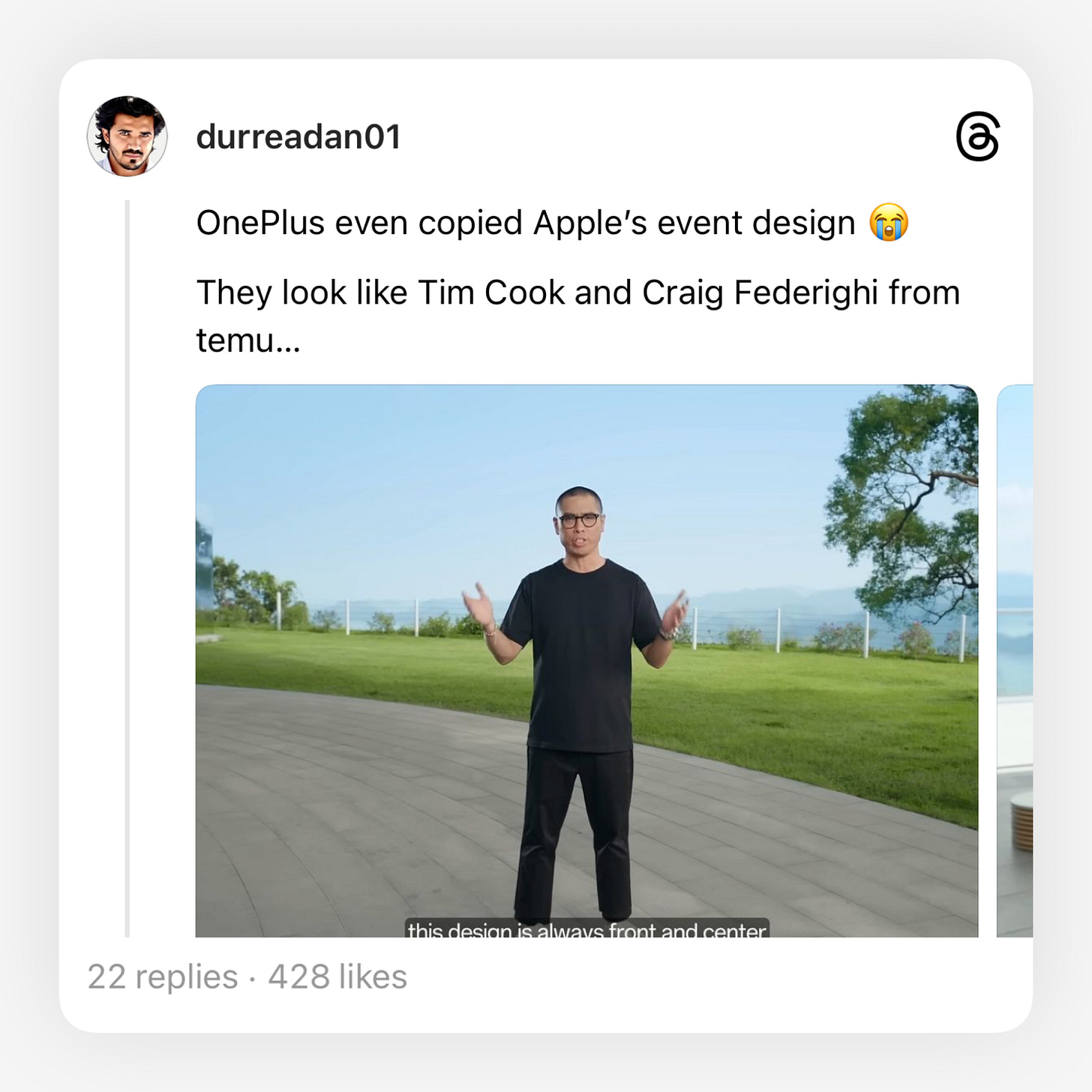Viewport: 1092px width, 1092px height.
Task: Click the presenter's black t-shirt
Action: click(x=581, y=652)
